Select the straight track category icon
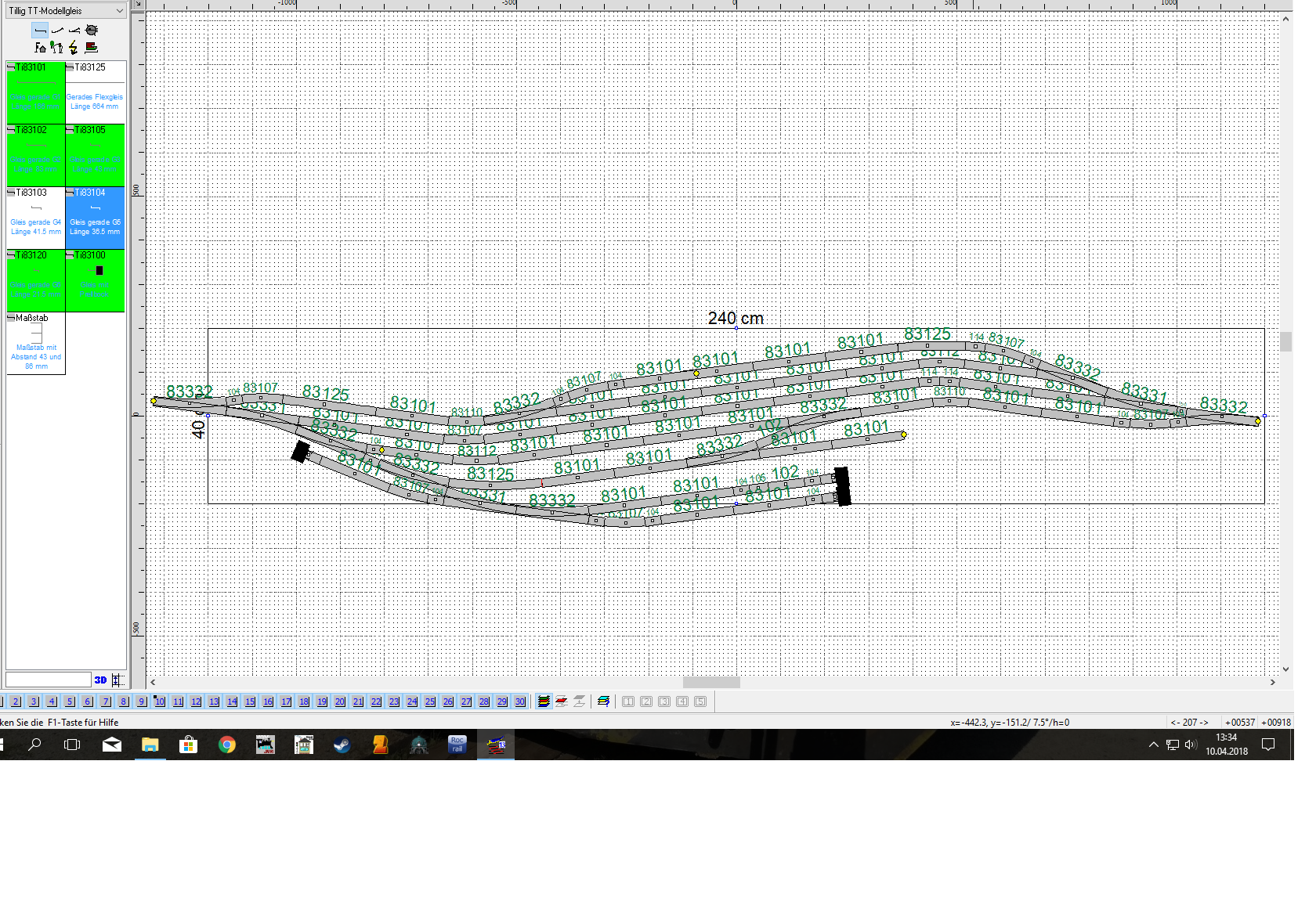Viewport: 1316px width, 916px height. click(x=40, y=31)
